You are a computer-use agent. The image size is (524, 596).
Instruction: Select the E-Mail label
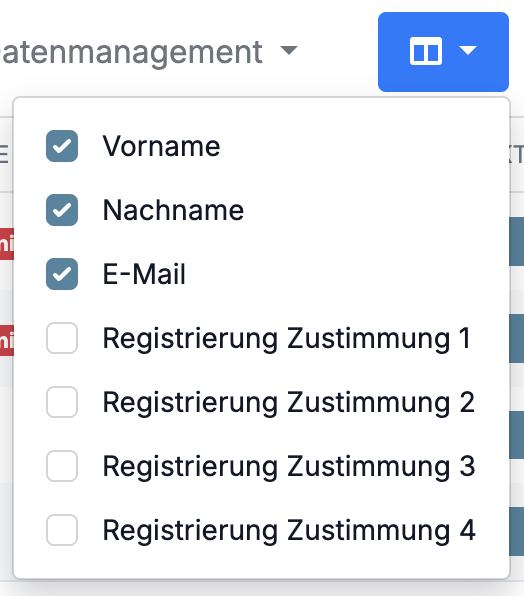pyautogui.click(x=144, y=274)
